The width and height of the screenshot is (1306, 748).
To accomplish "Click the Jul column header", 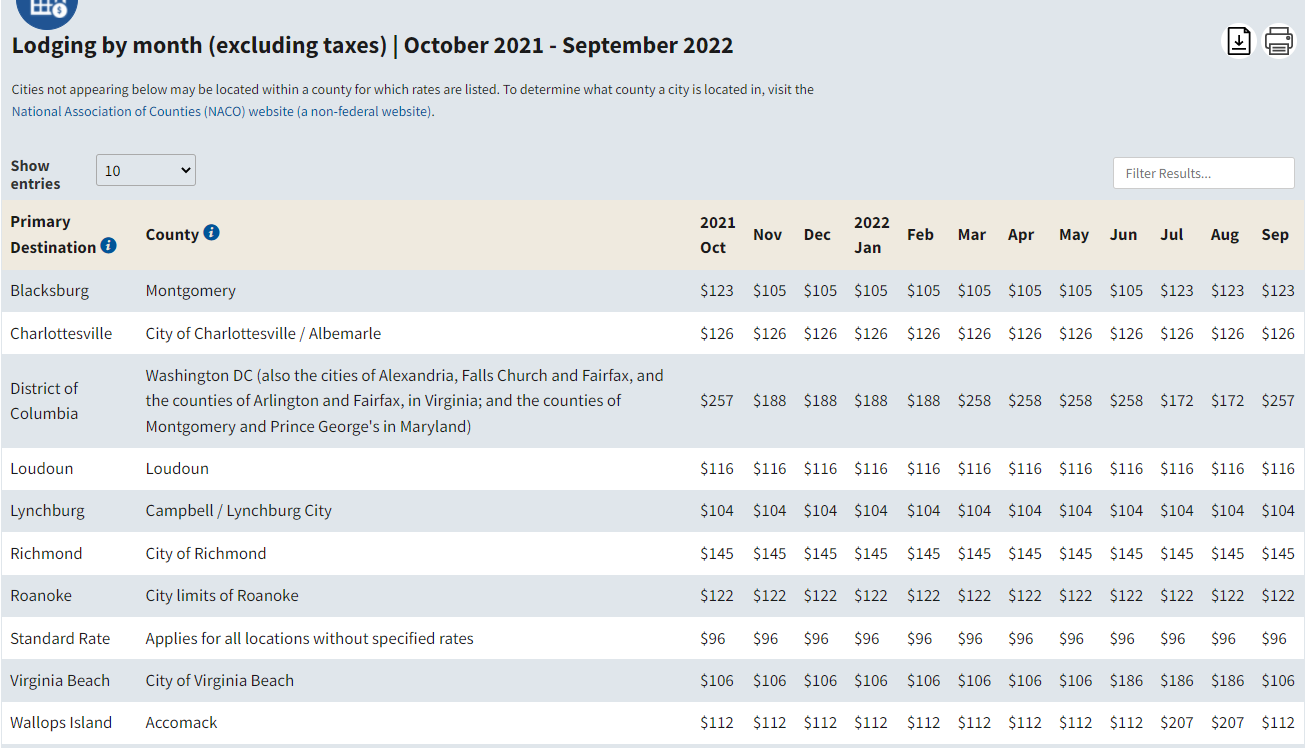I will tap(1171, 234).
